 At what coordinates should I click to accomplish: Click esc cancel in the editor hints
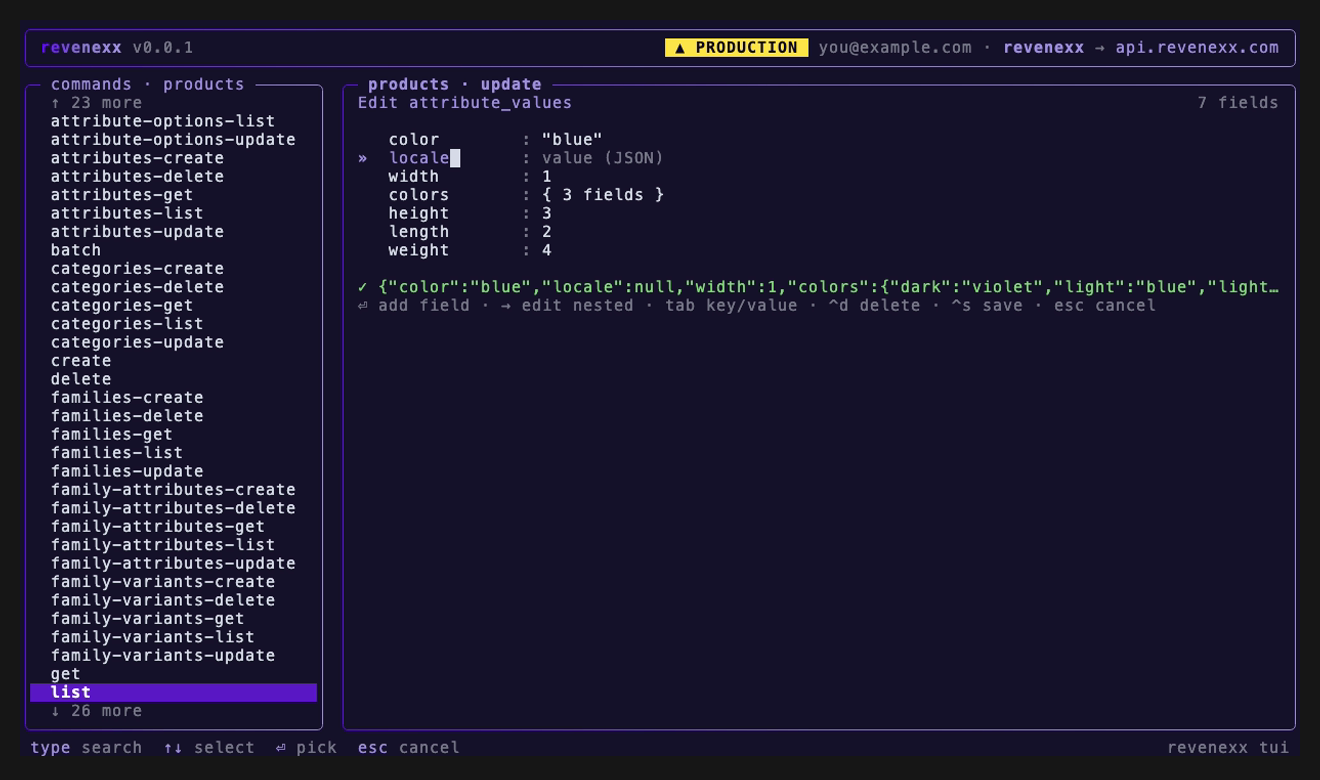click(x=1105, y=305)
